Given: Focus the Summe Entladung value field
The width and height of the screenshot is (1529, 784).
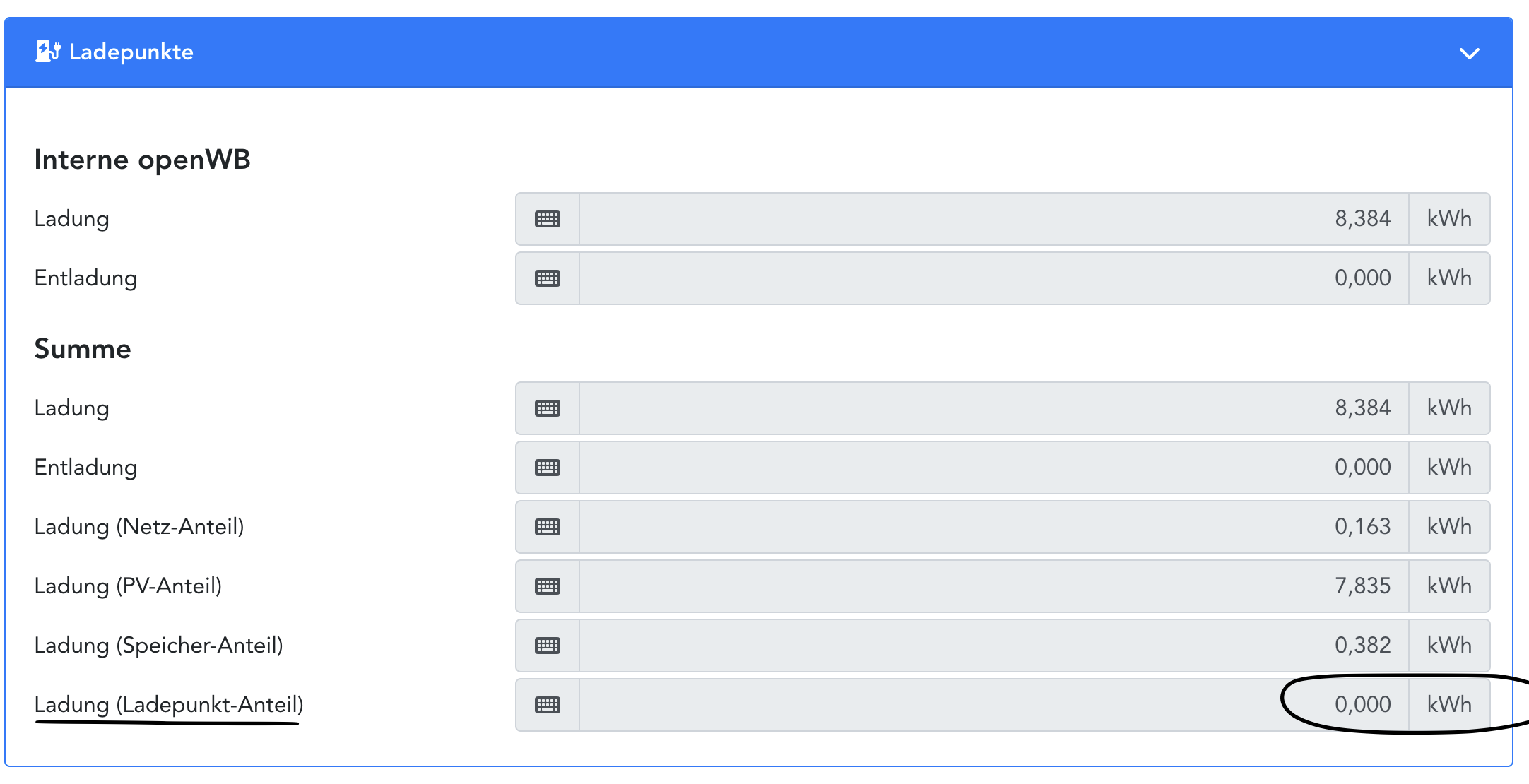Looking at the screenshot, I should (x=993, y=468).
